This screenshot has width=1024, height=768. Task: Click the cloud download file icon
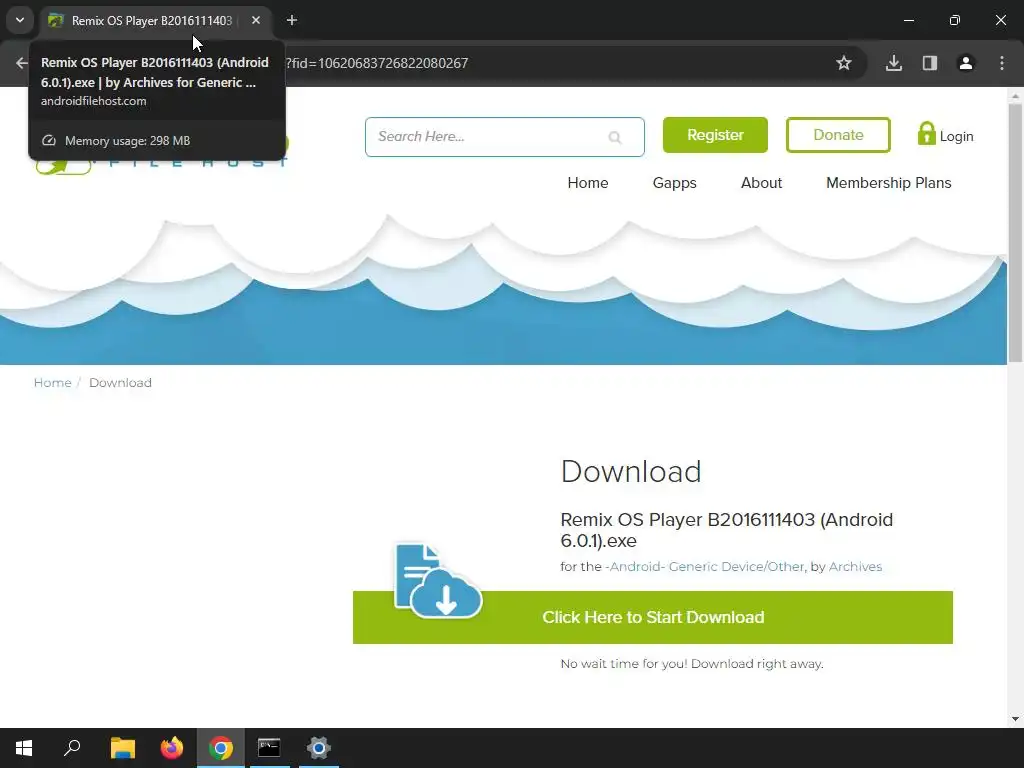click(438, 581)
